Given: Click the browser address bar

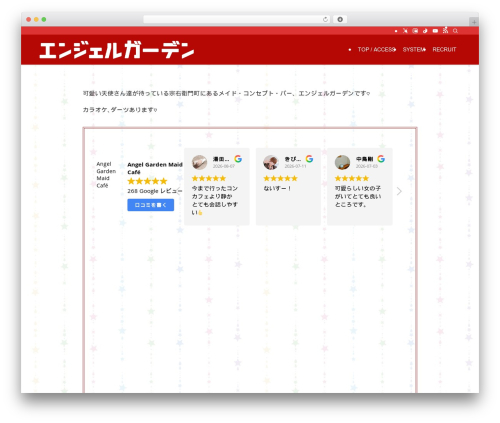Looking at the screenshot, I should pos(237,19).
